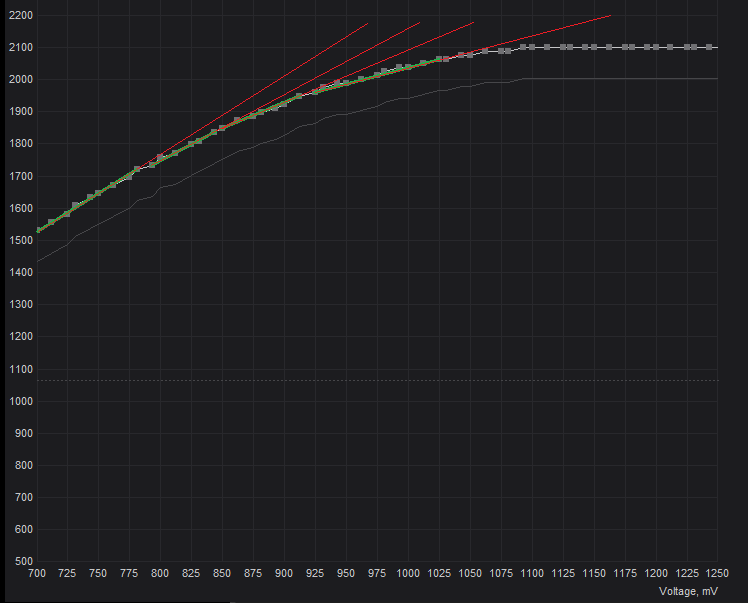This screenshot has height=603, width=748.
Task: Click the '975' voltage axis label
Action: pyautogui.click(x=377, y=573)
